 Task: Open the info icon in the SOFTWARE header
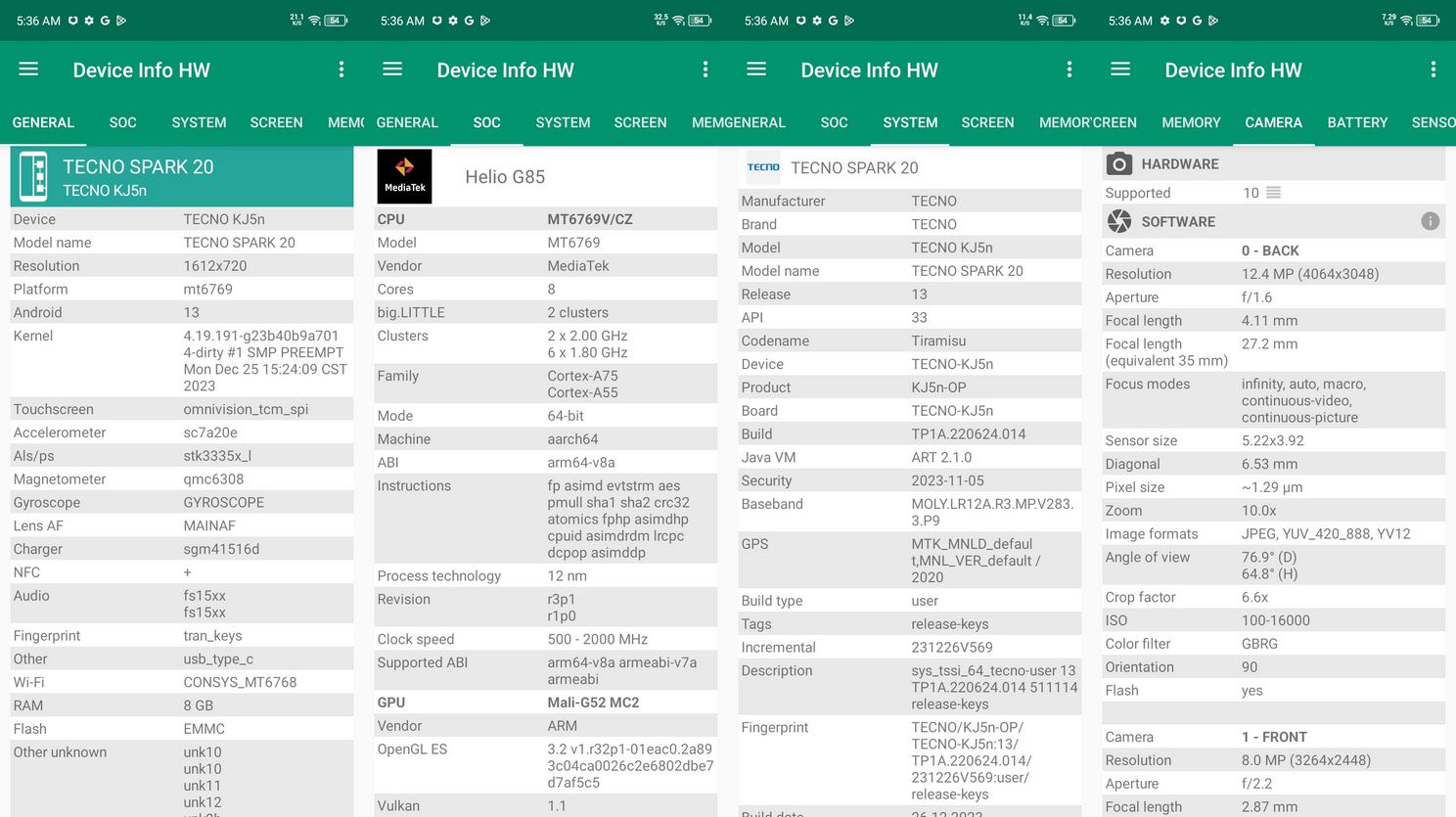tap(1430, 221)
